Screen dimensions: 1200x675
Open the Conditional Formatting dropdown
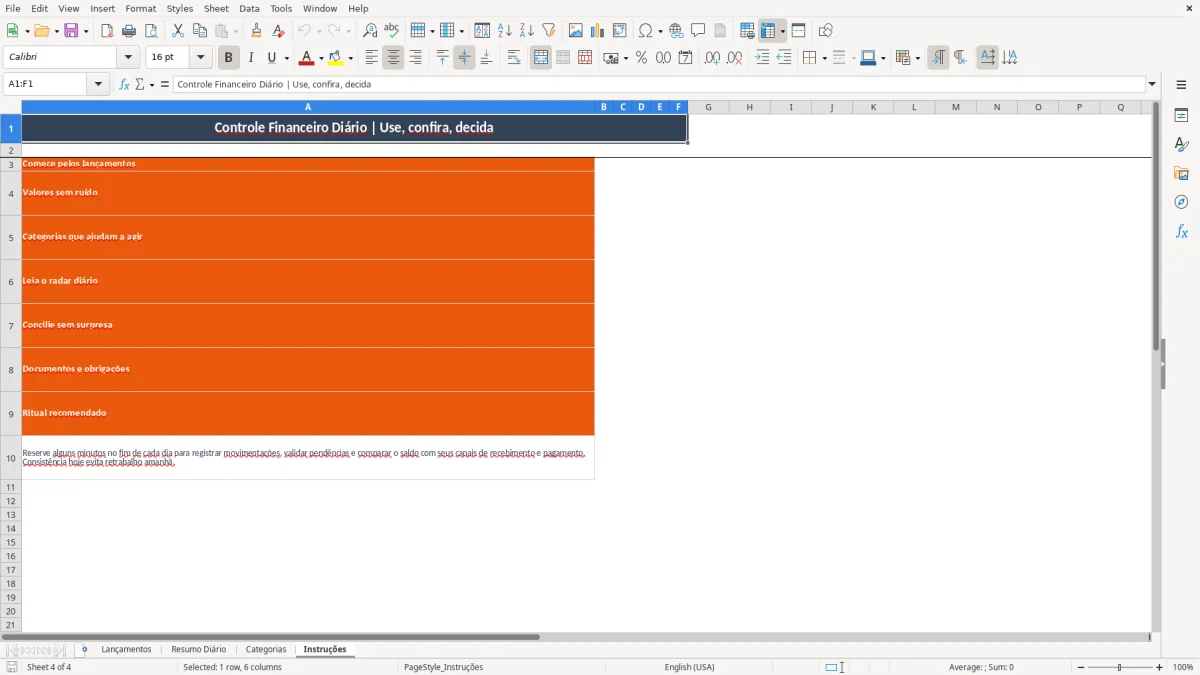(x=916, y=58)
